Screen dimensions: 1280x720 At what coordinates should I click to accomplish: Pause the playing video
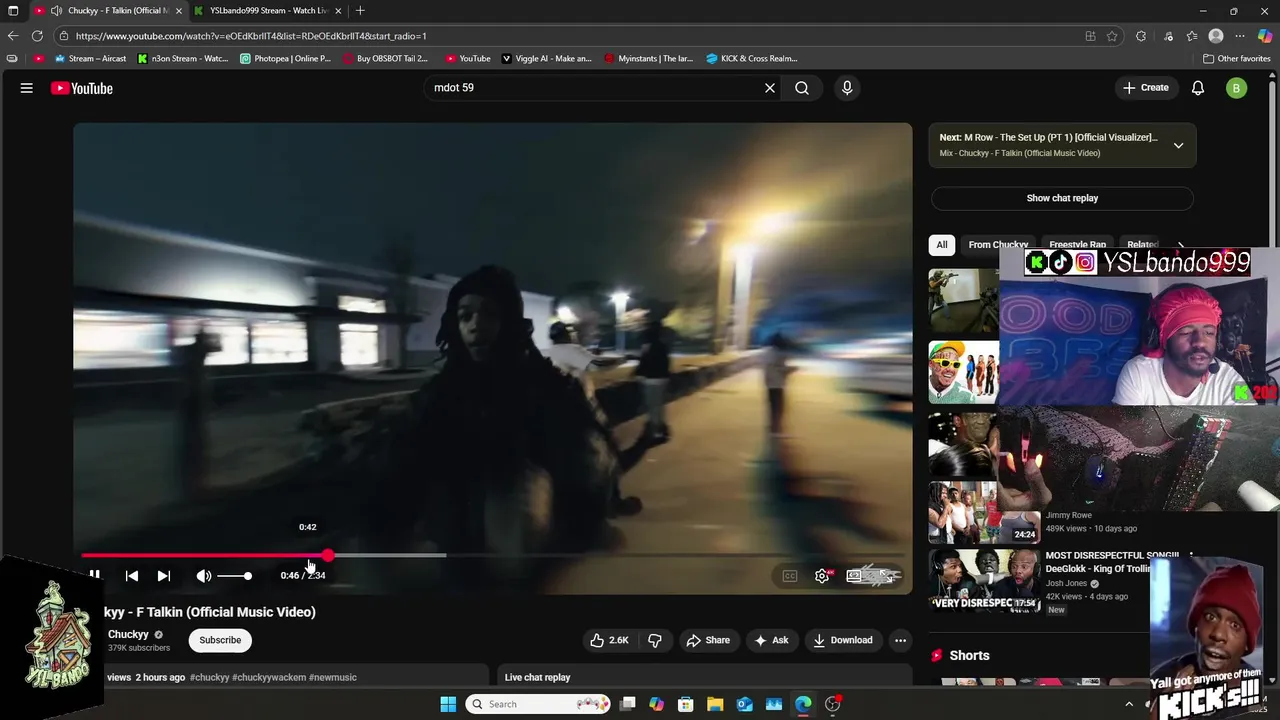pyautogui.click(x=94, y=575)
